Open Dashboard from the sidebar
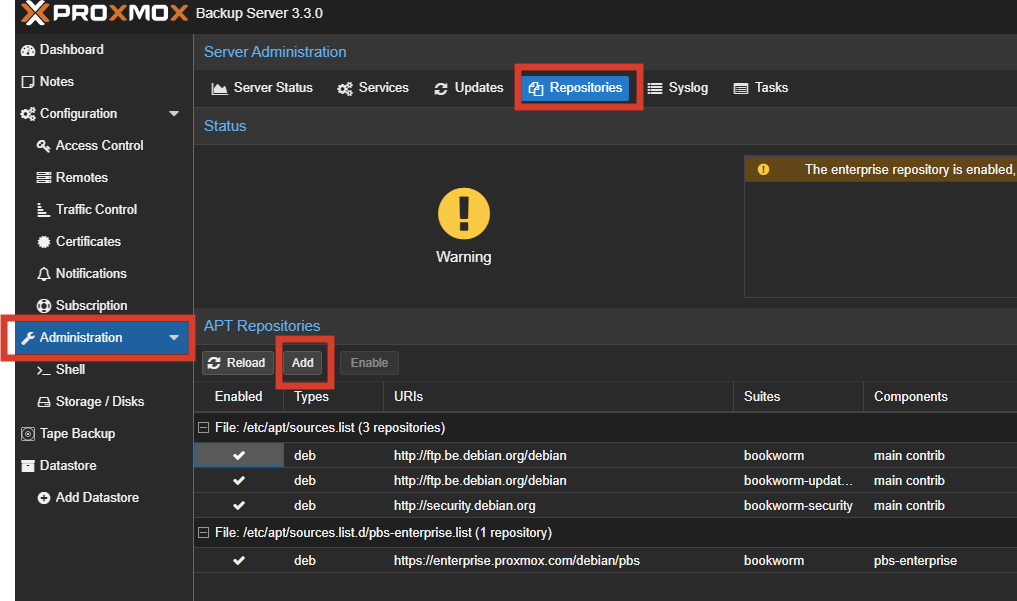The height and width of the screenshot is (601, 1017). coord(70,49)
